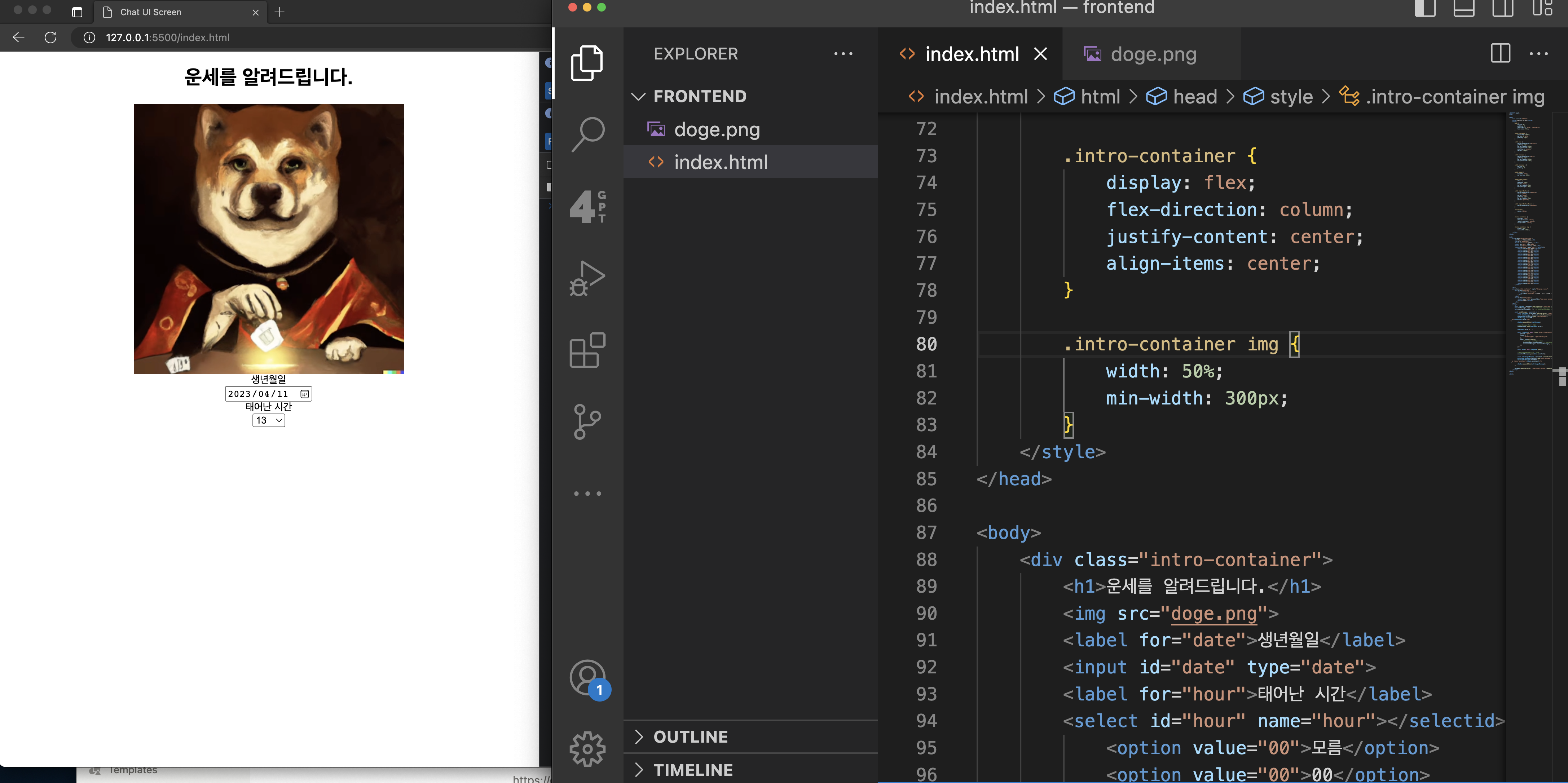
Task: Toggle the primary side bar layout
Action: coord(1424,9)
